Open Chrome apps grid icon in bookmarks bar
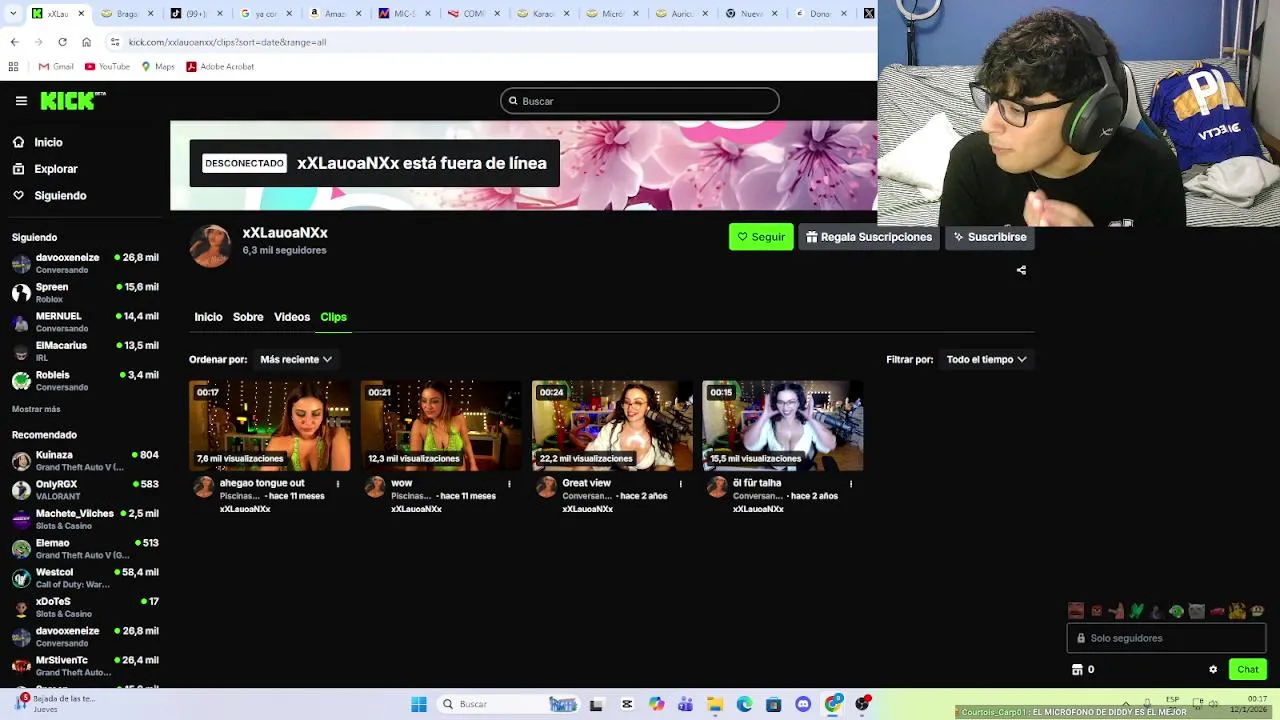 coord(13,67)
